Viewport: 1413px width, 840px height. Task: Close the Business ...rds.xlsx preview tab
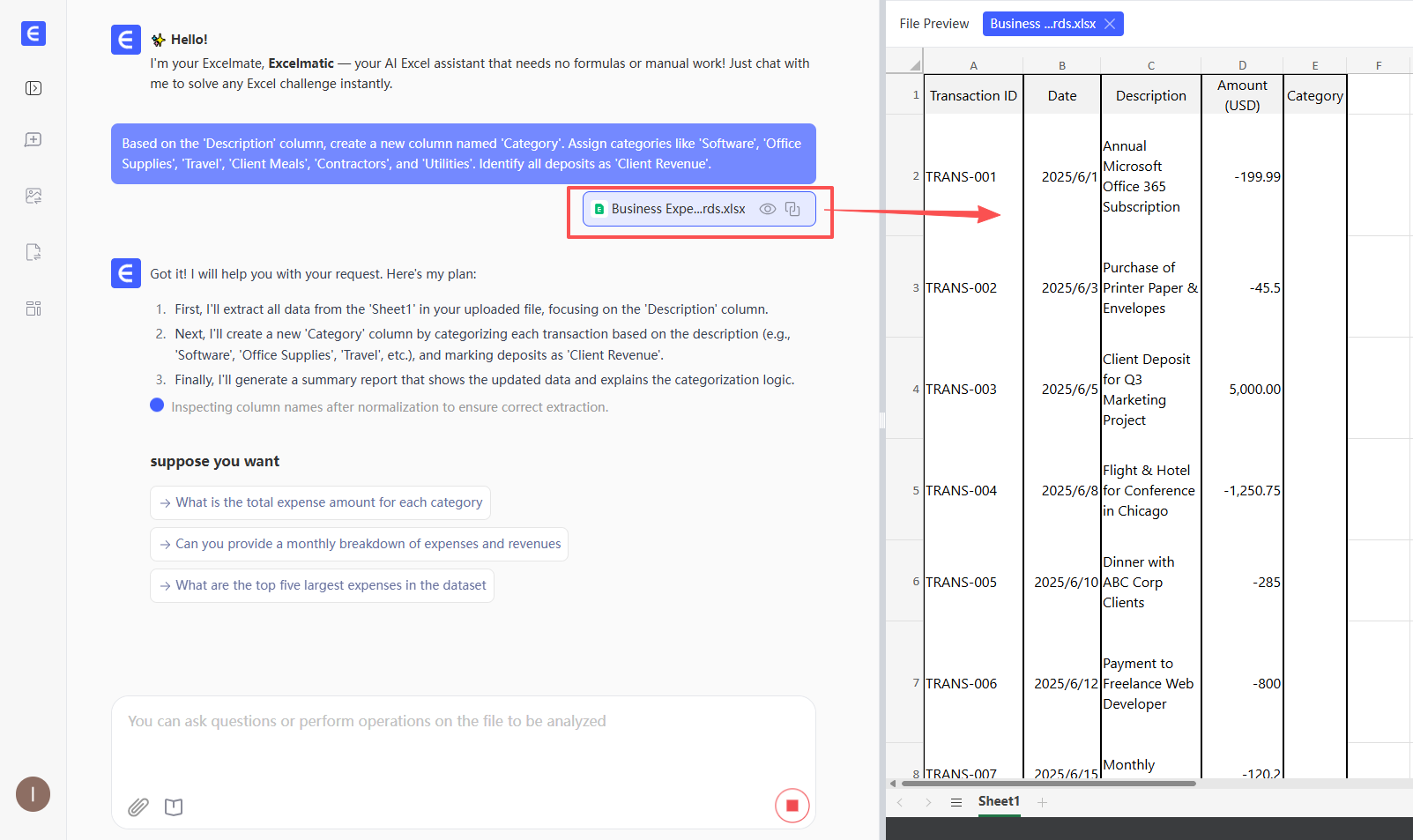click(1110, 24)
